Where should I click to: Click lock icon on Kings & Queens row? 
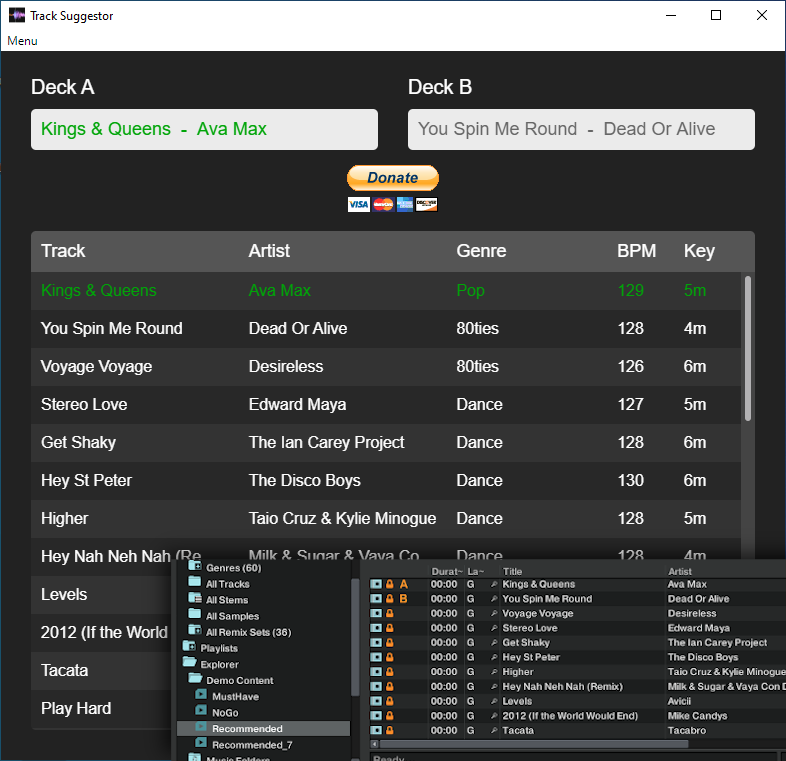pyautogui.click(x=389, y=584)
